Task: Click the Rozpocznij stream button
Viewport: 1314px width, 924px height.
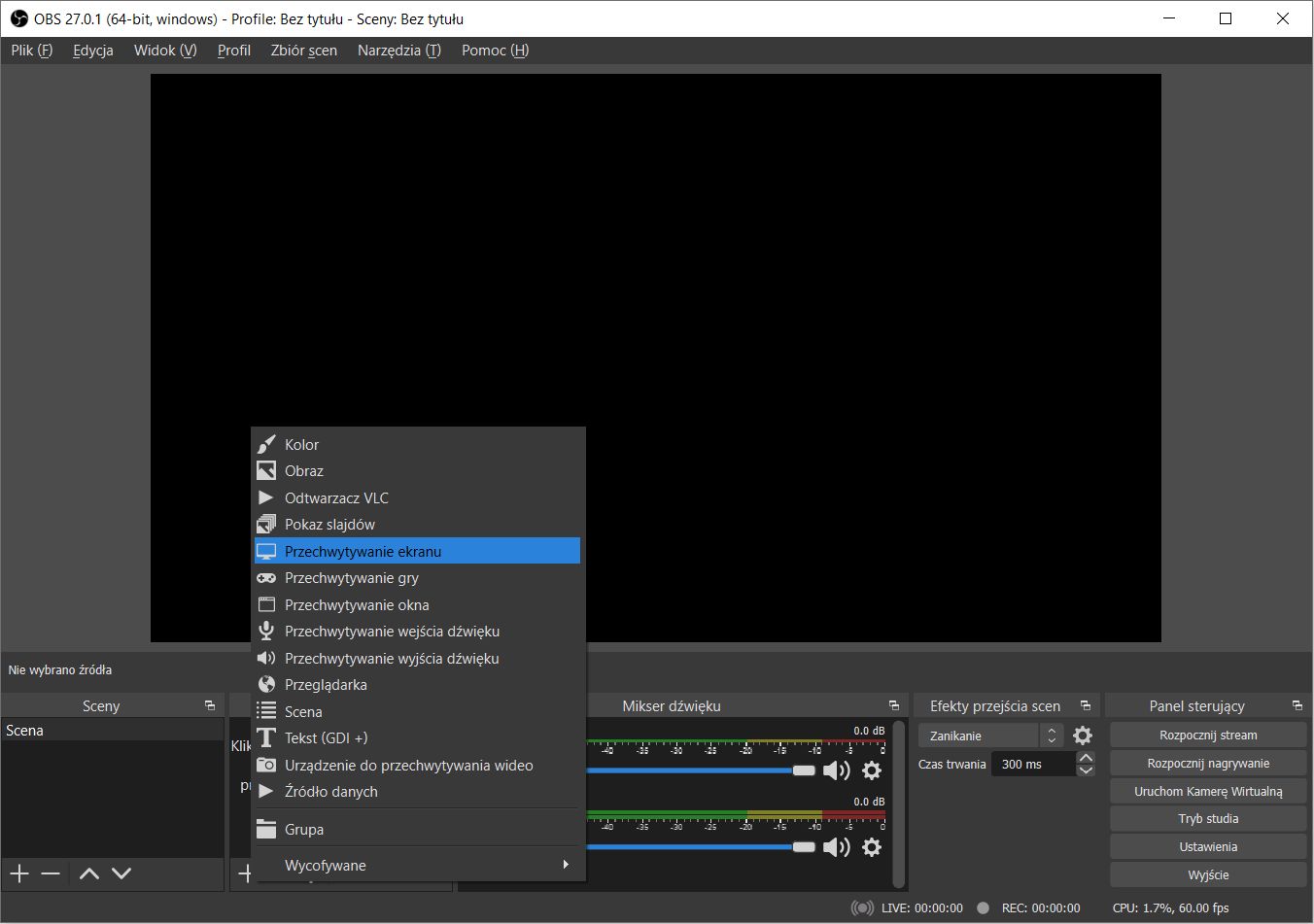Action: [x=1208, y=735]
